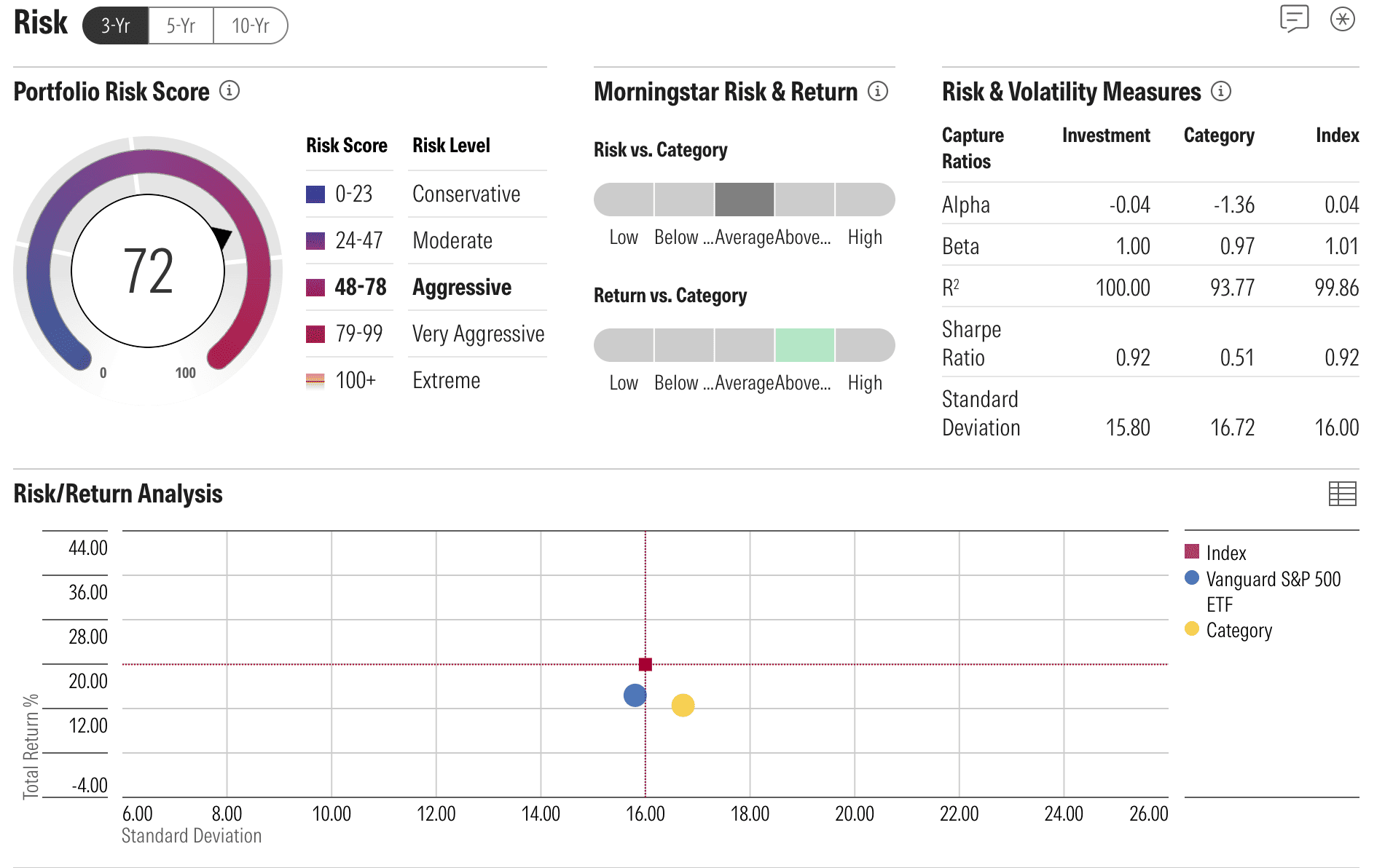Click the Category column header

tap(1219, 135)
